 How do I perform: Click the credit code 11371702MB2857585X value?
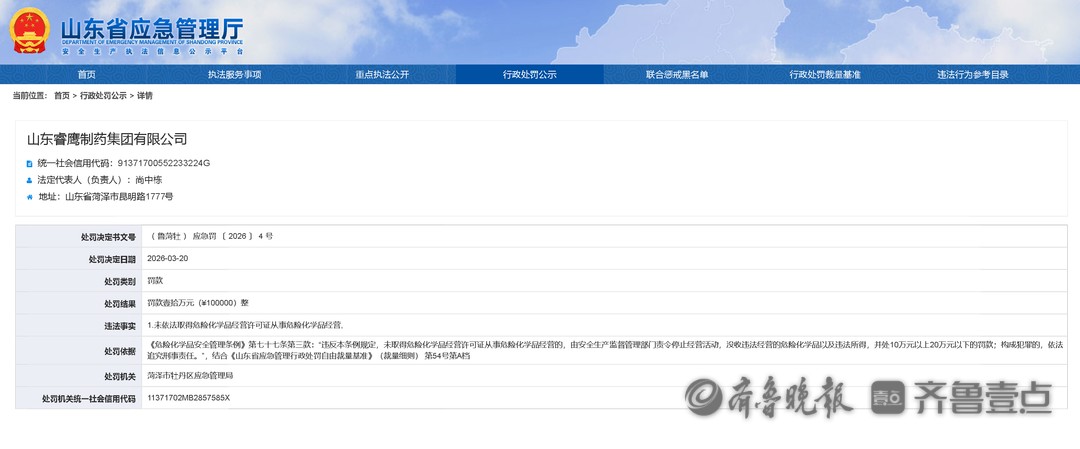click(188, 398)
